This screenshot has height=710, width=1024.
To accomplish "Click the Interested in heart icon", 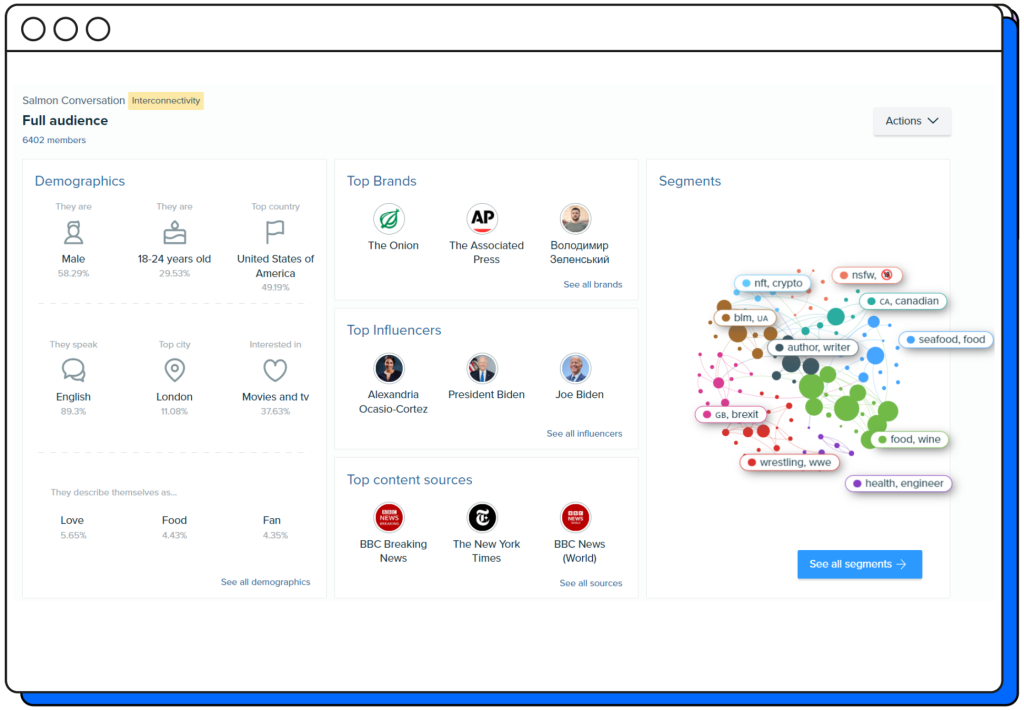I will tap(275, 370).
